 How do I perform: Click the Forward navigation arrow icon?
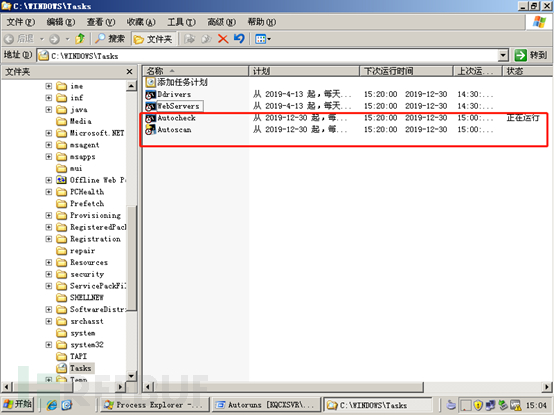point(54,39)
